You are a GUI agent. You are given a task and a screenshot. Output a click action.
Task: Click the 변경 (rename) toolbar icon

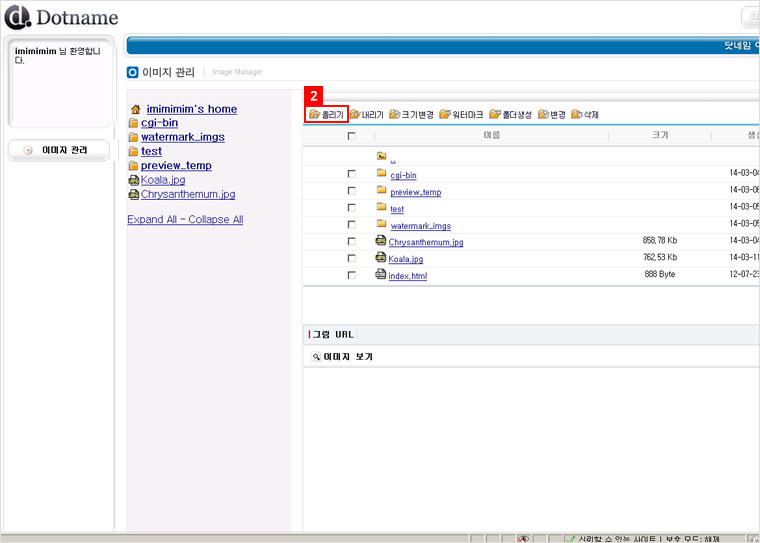(x=552, y=115)
